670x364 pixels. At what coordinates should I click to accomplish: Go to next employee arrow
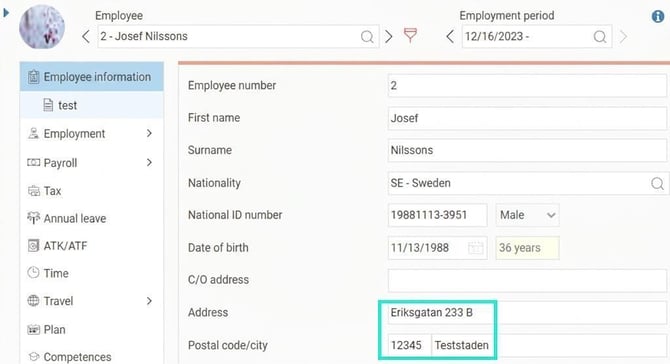coord(388,36)
